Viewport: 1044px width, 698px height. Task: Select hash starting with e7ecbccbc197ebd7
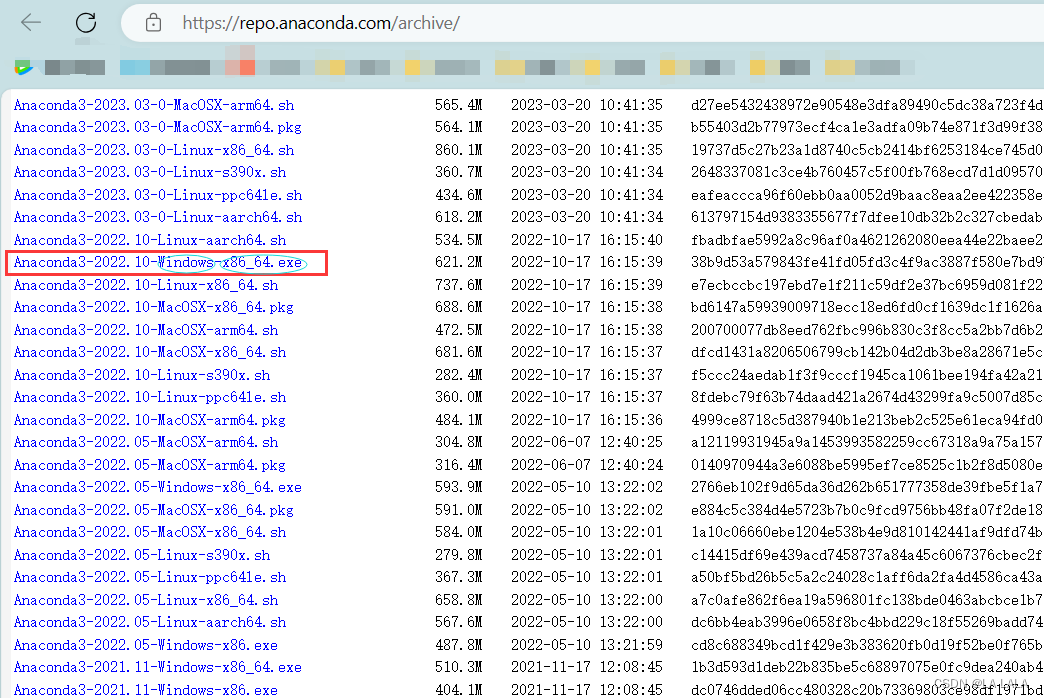(x=867, y=286)
